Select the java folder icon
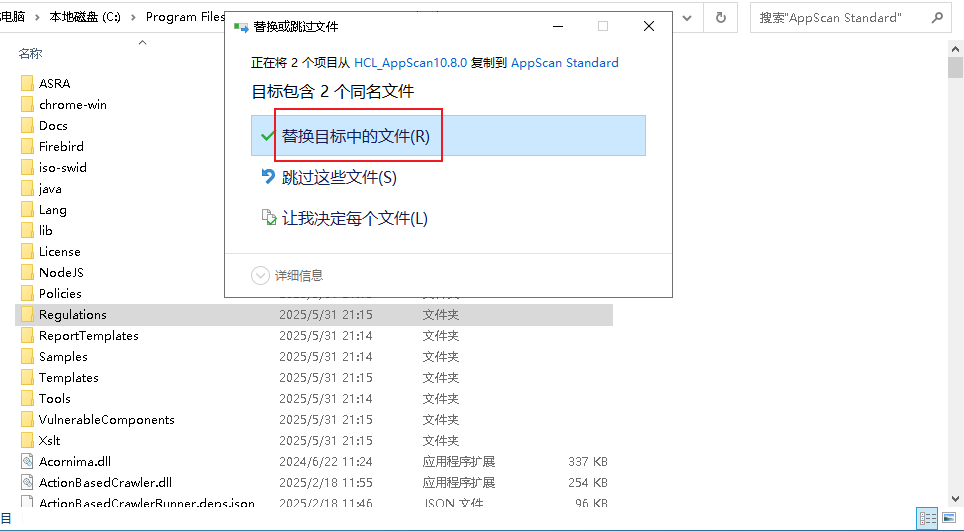 point(27,189)
